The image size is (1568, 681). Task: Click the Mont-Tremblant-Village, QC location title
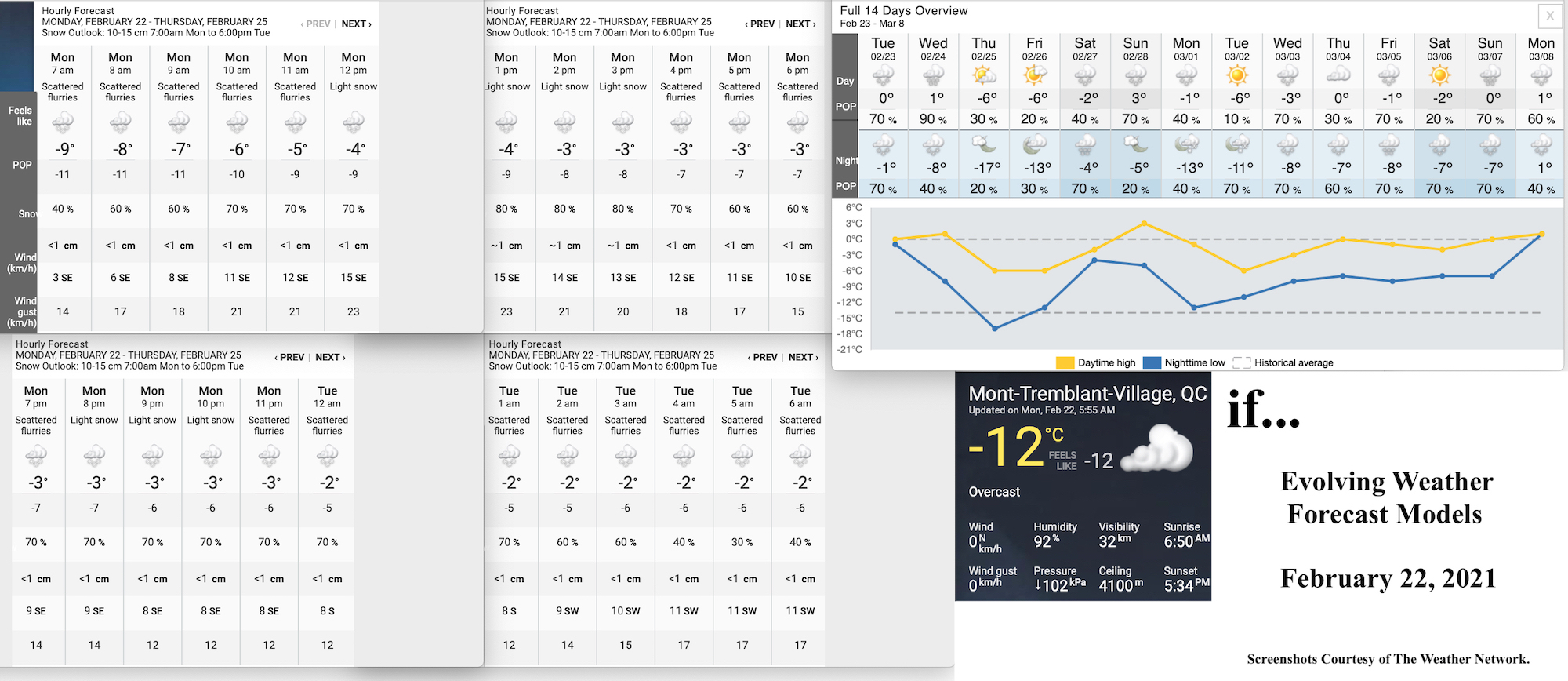pyautogui.click(x=1087, y=394)
